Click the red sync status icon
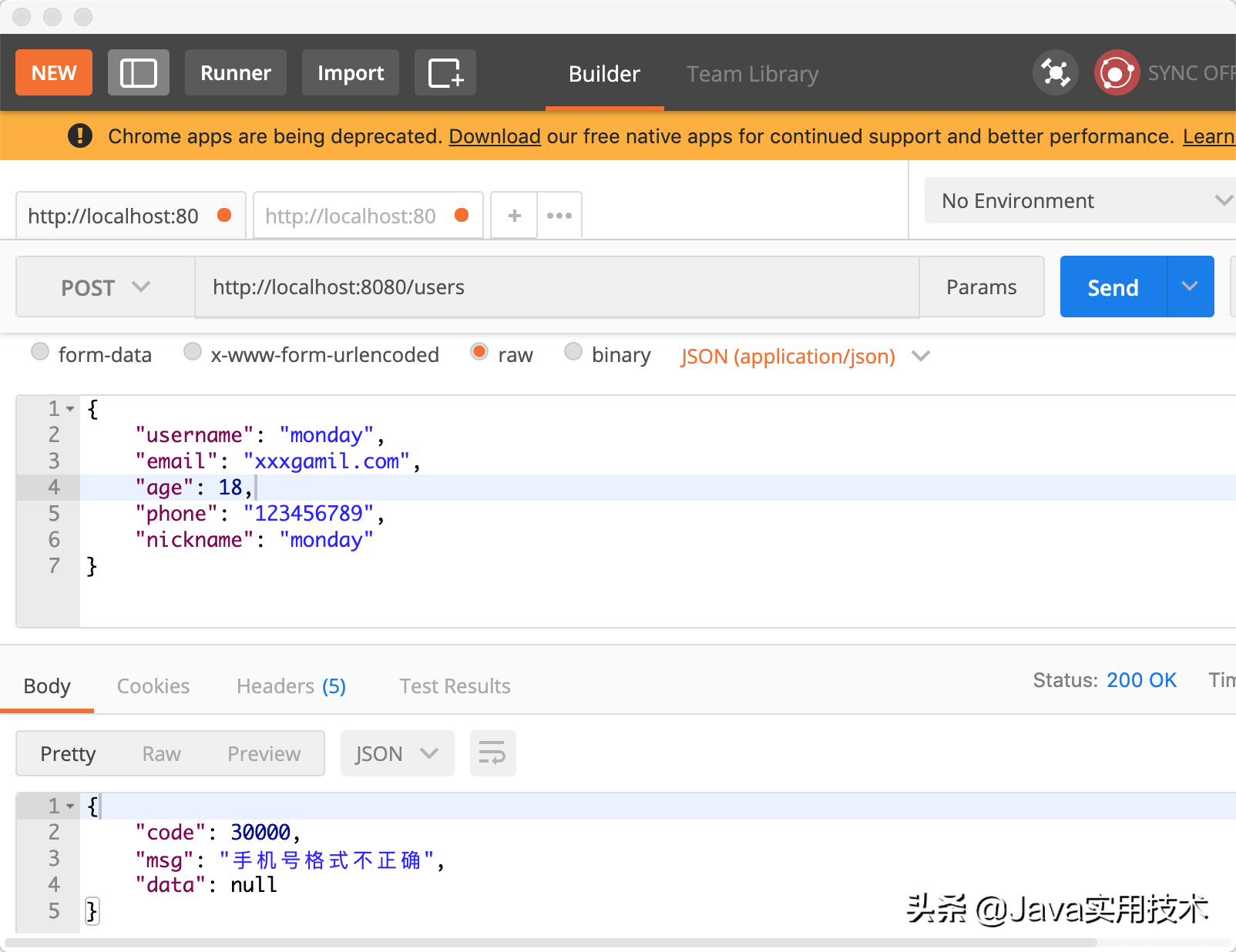This screenshot has height=952, width=1236. pyautogui.click(x=1116, y=73)
